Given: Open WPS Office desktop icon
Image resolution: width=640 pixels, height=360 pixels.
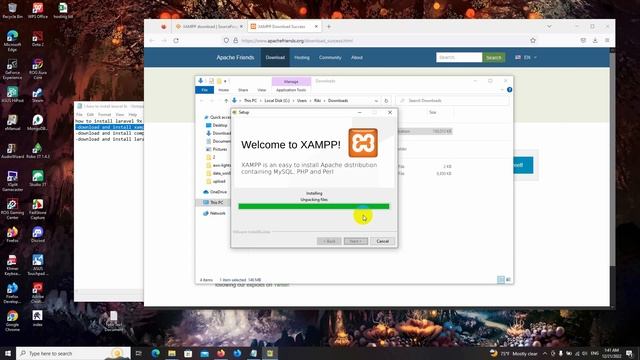Looking at the screenshot, I should pos(38,11).
